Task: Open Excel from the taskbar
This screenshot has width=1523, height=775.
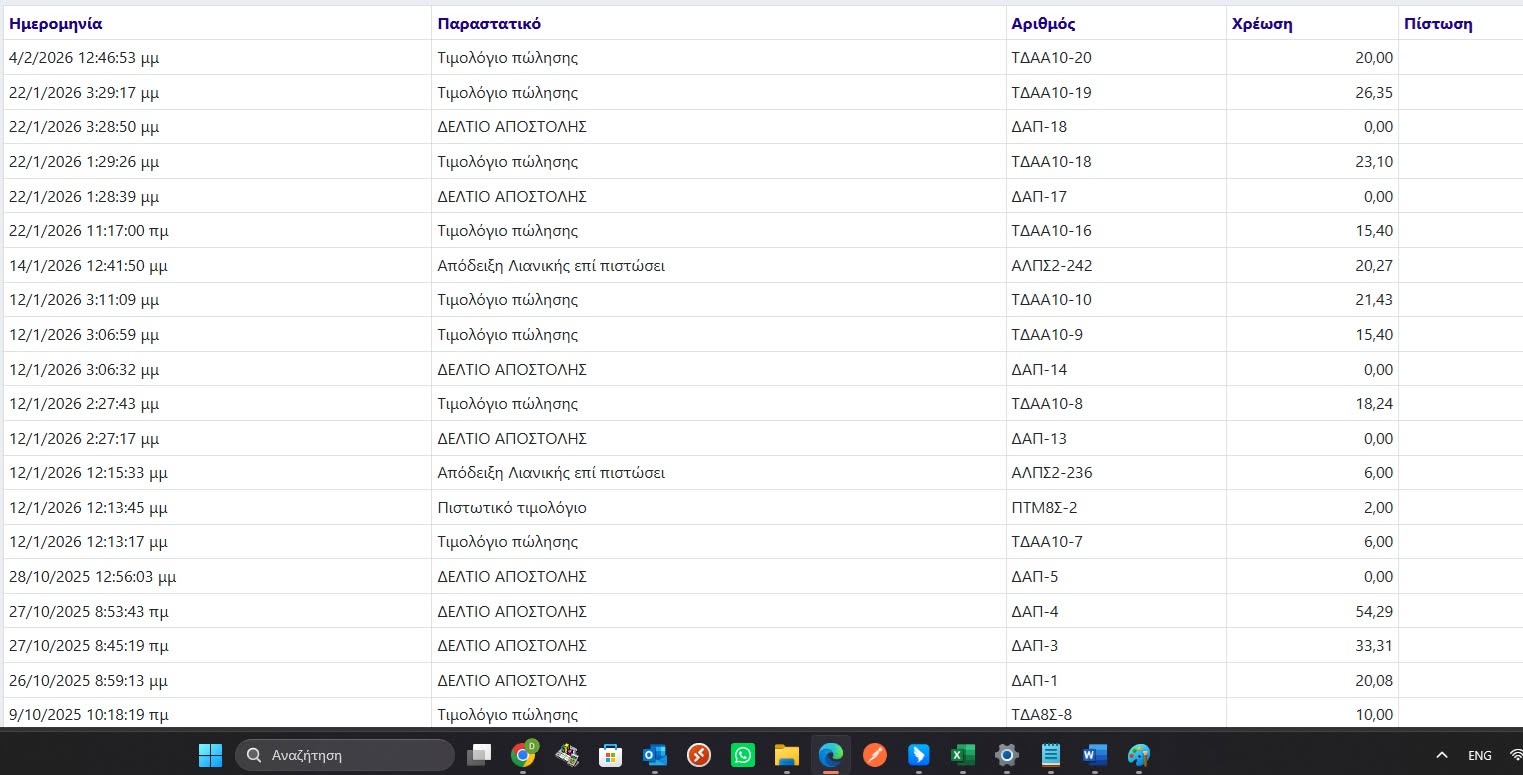Action: [962, 755]
